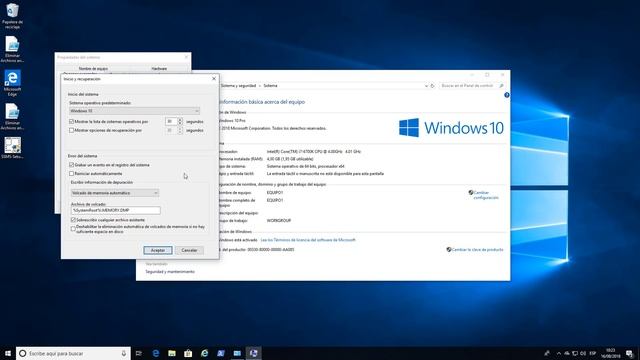
Task: Close the Inicio y recuperación dialog
Action: click(x=214, y=79)
